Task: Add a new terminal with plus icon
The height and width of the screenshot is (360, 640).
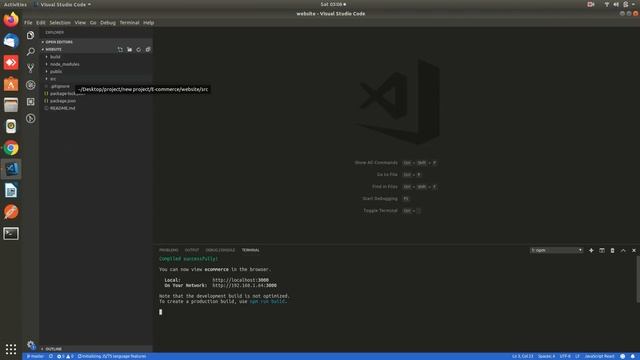Action: [591, 250]
